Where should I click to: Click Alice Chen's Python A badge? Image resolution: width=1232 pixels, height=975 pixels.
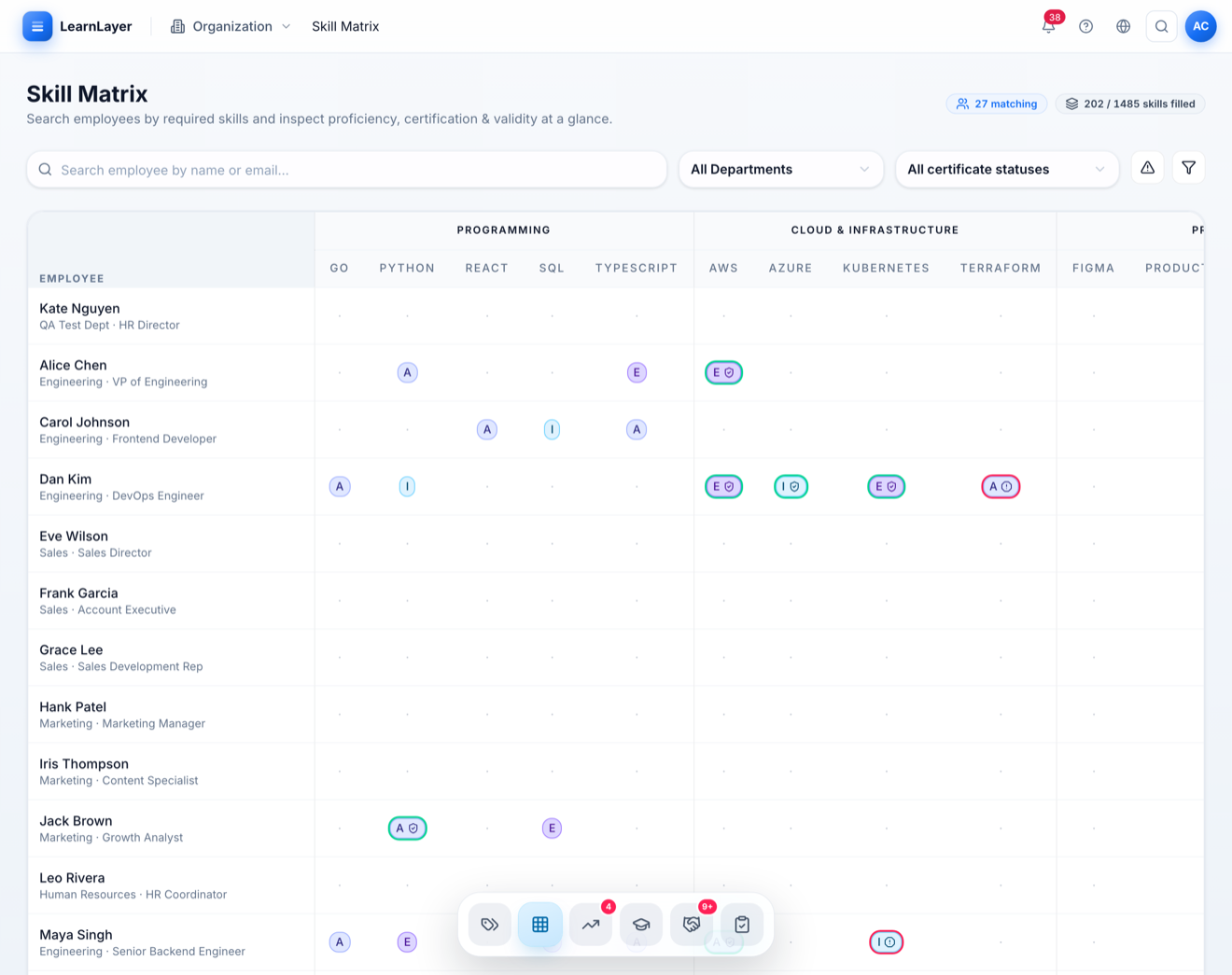(407, 372)
